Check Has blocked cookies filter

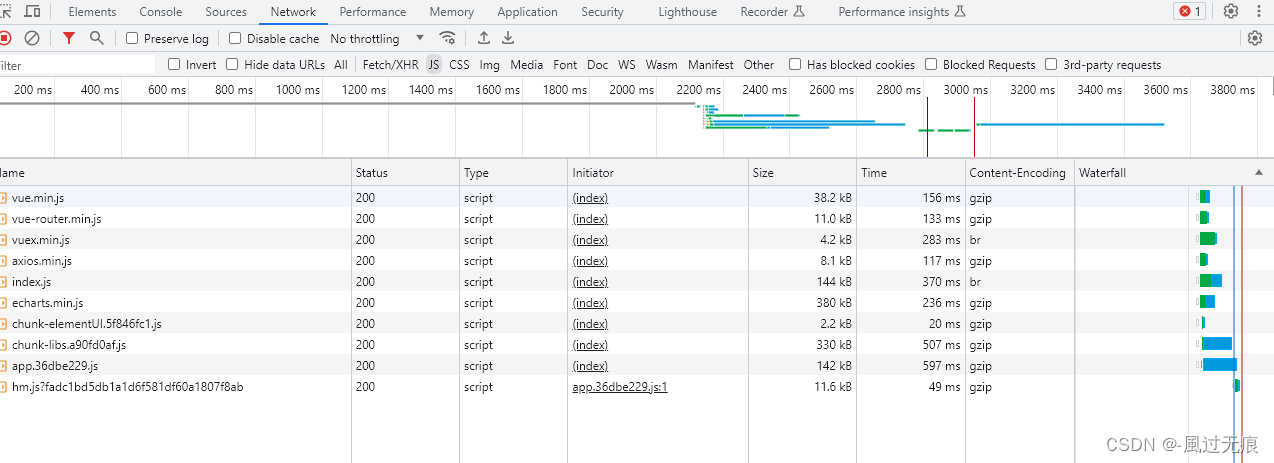tap(795, 64)
